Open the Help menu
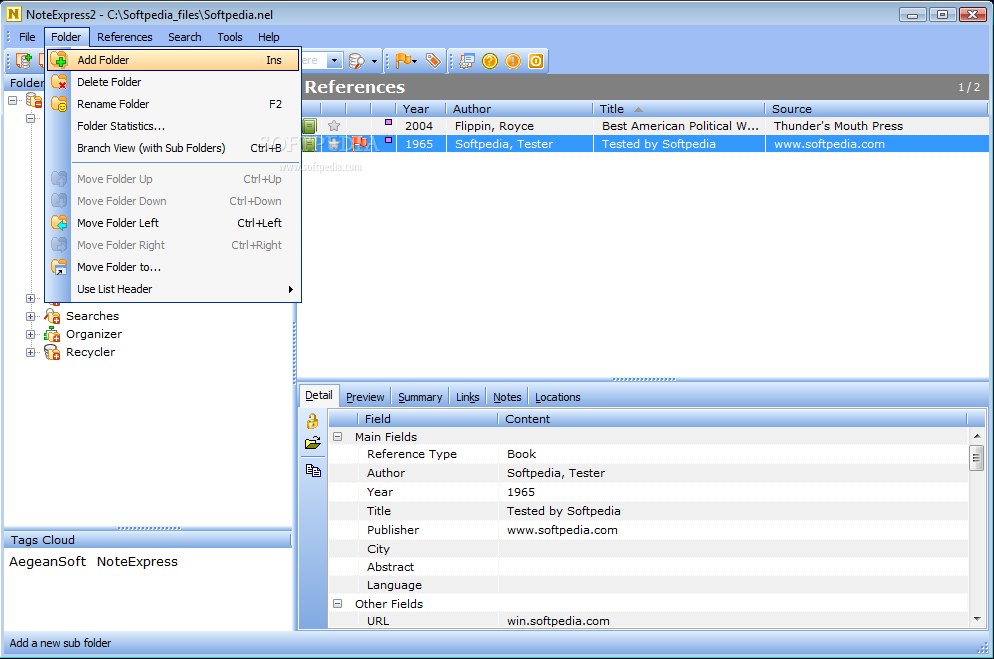 (269, 37)
